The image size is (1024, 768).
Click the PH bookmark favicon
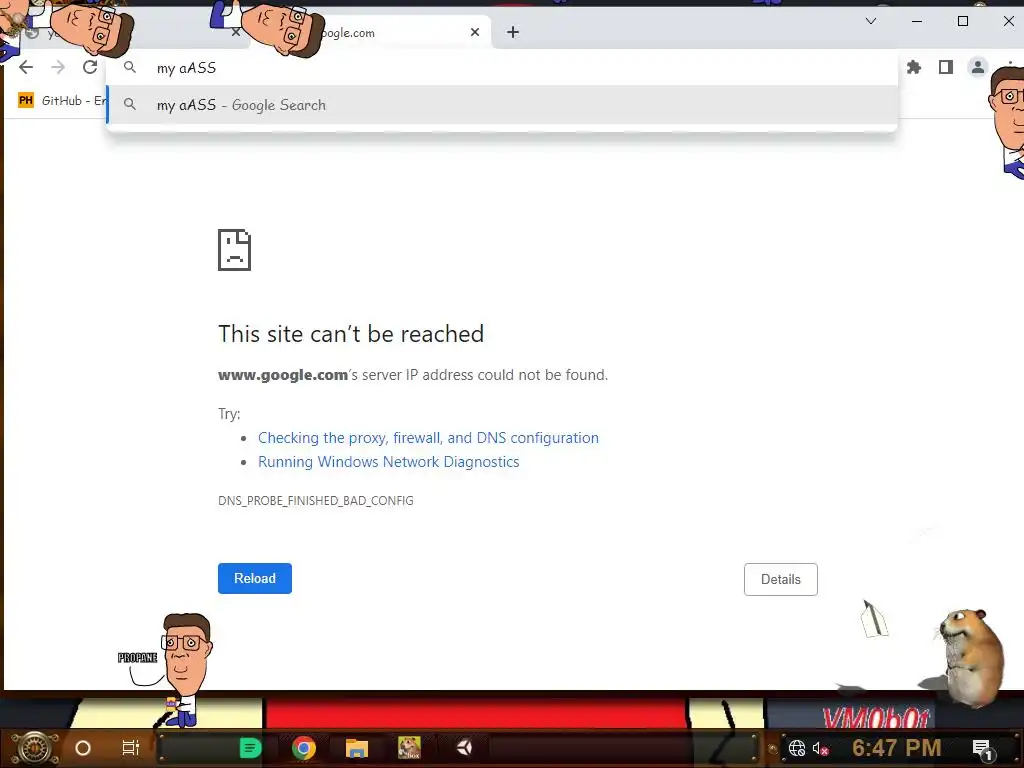pos(25,101)
